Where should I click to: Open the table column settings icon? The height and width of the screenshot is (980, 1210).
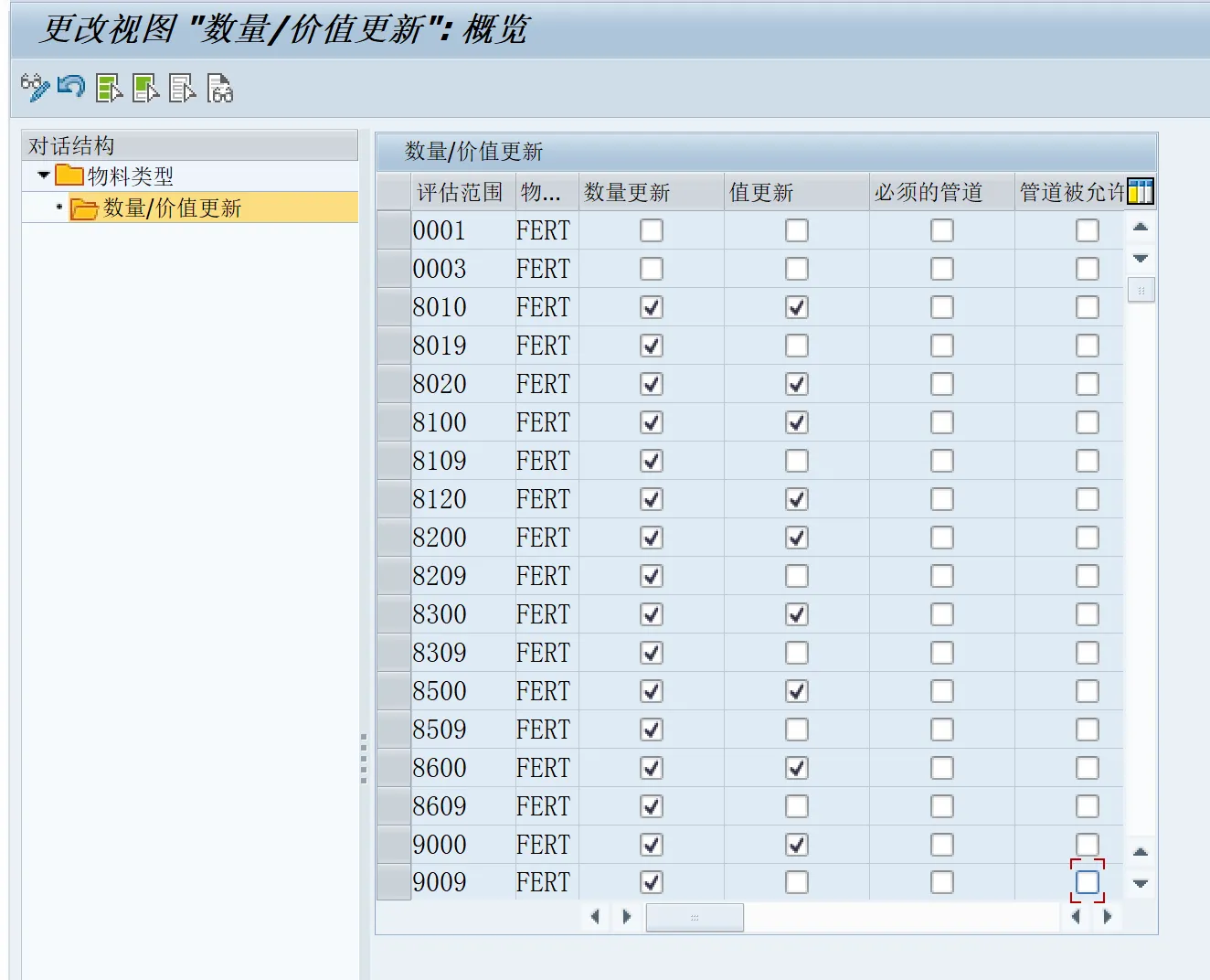(x=1140, y=192)
